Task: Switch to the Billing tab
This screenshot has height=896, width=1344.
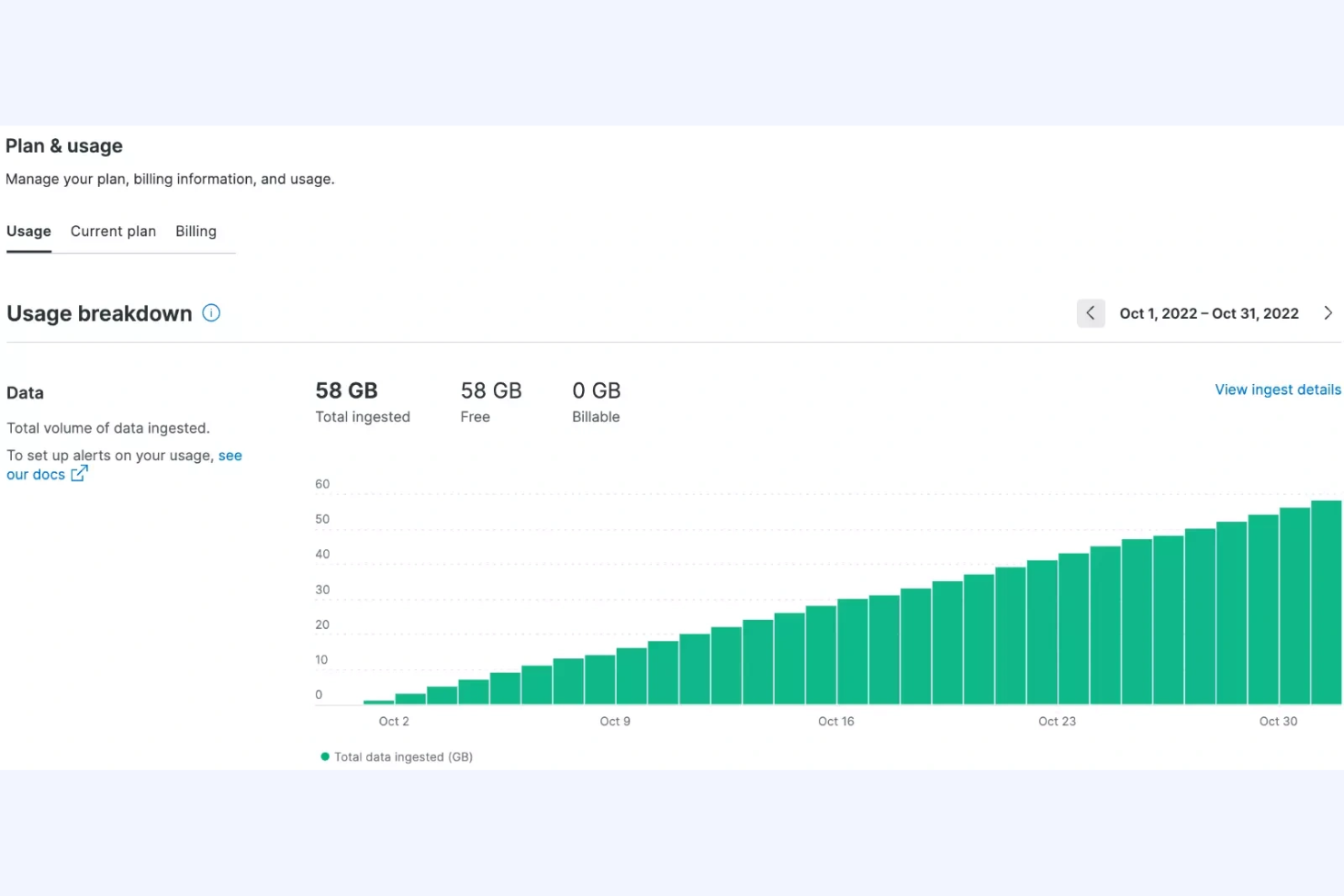Action: (195, 231)
